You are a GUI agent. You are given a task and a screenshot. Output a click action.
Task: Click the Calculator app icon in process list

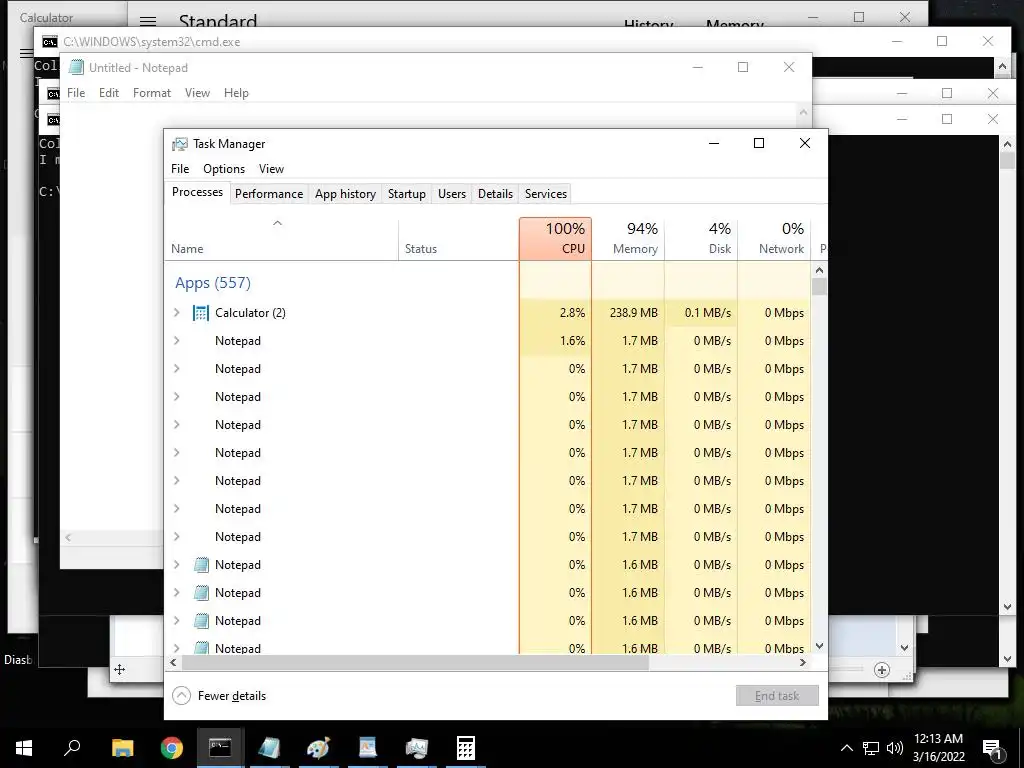click(x=200, y=313)
